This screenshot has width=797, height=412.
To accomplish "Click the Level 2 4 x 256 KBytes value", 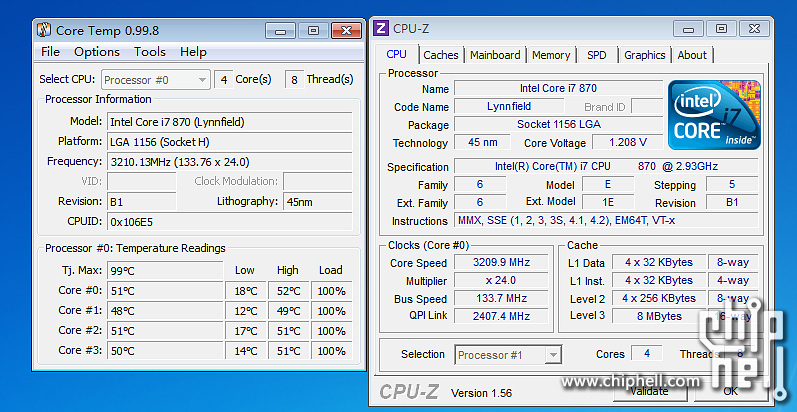I will click(x=659, y=298).
